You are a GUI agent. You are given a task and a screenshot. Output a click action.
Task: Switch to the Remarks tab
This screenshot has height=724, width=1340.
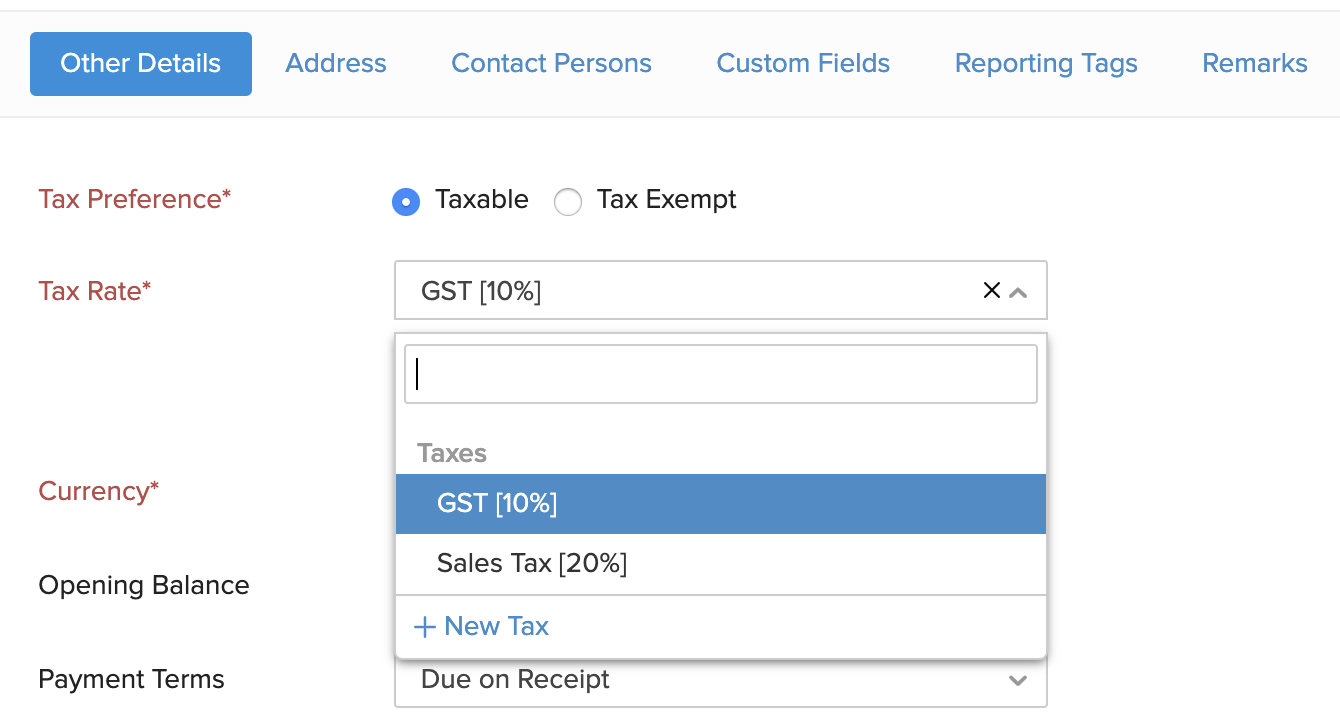click(1254, 63)
